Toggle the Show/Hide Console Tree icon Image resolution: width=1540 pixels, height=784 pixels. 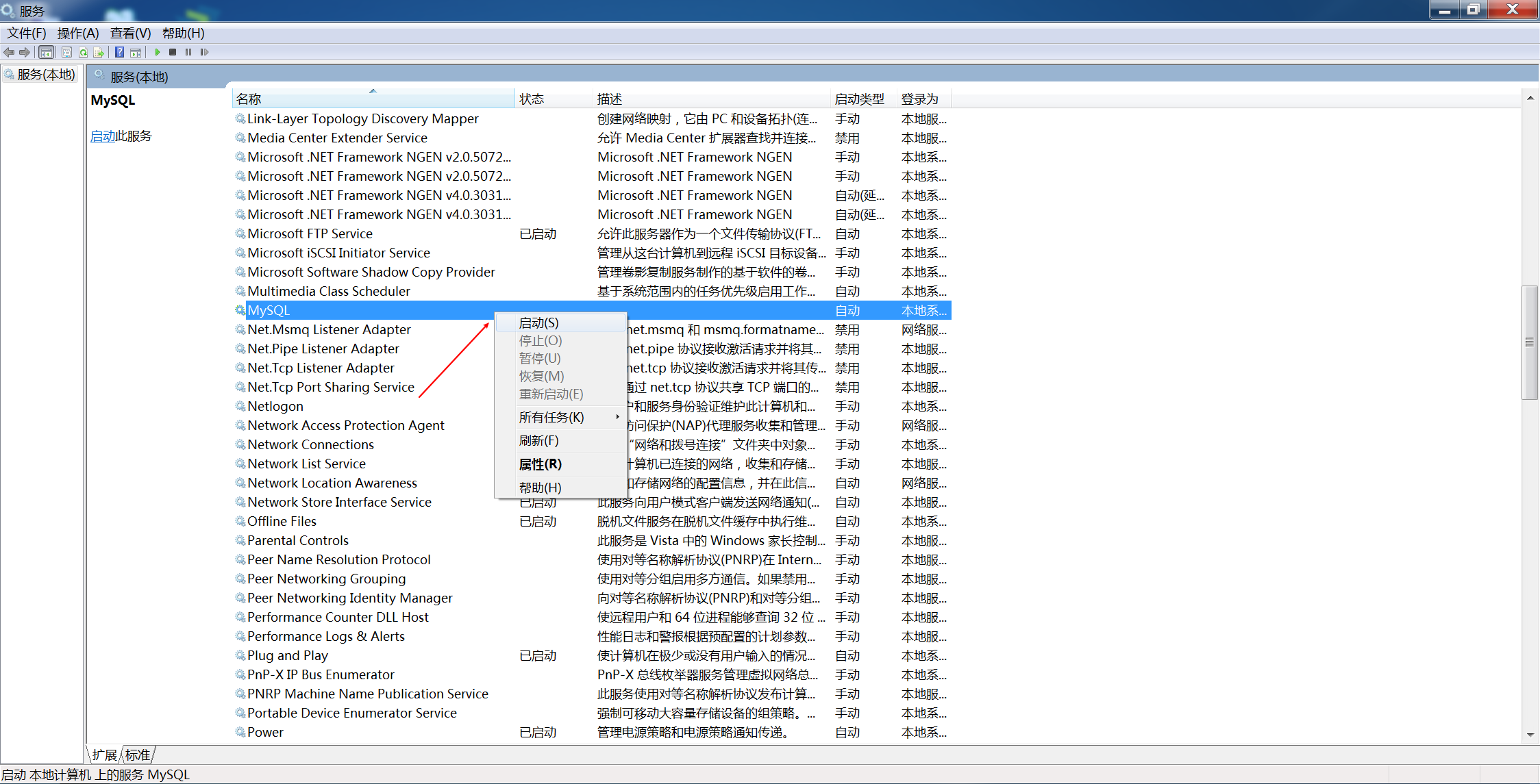click(46, 52)
